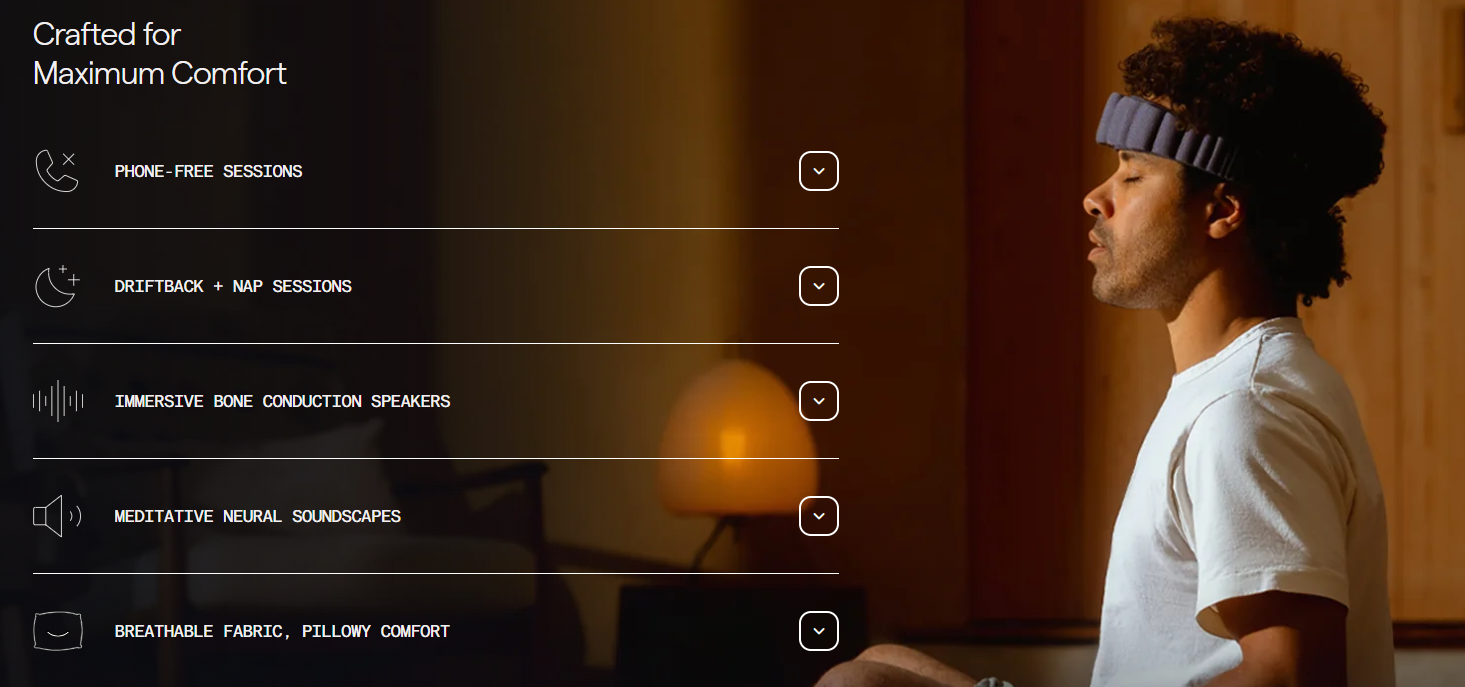This screenshot has width=1465, height=687.
Task: Click the sound waveform icon
Action: (x=57, y=401)
